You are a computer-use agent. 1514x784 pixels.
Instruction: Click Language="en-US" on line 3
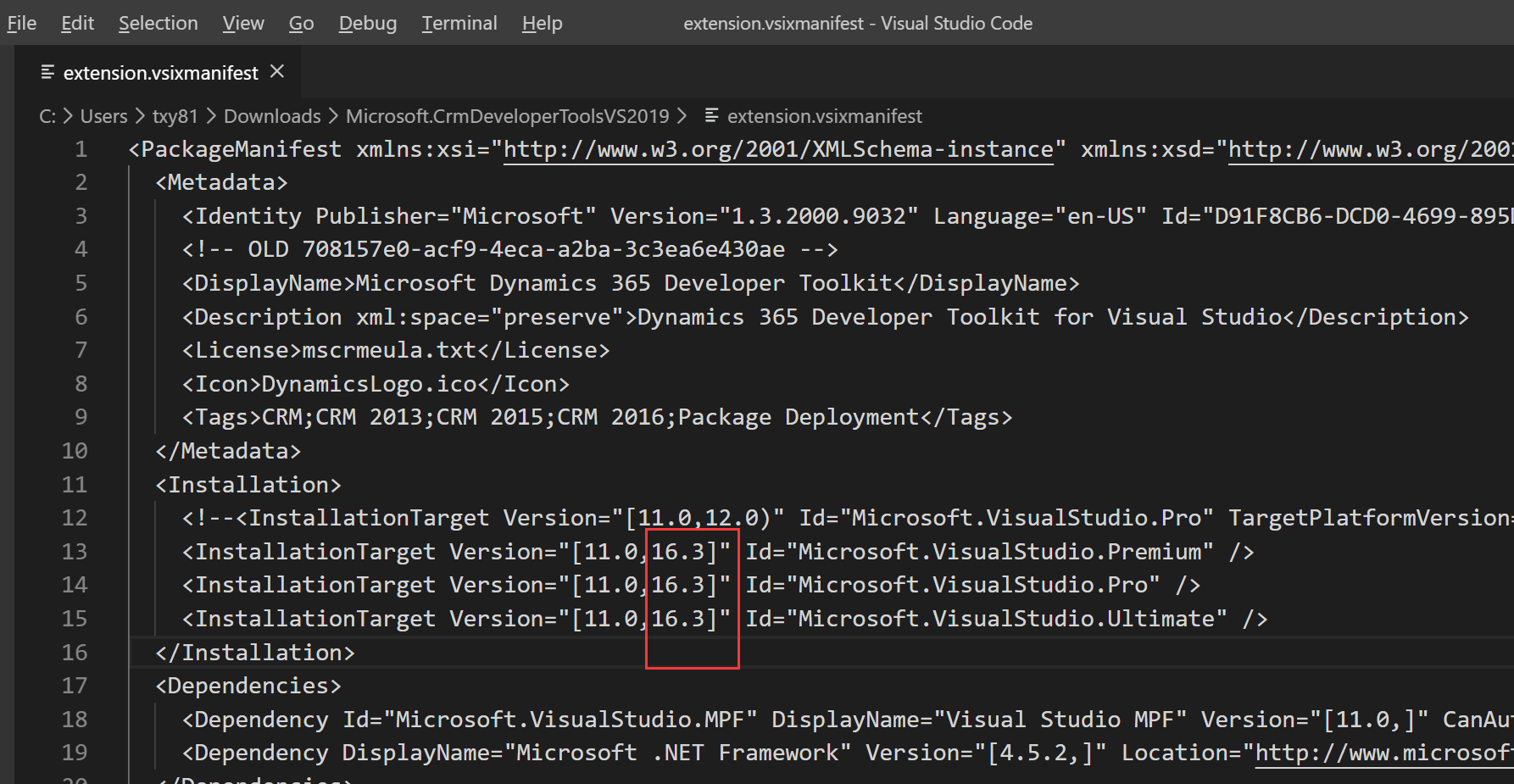click(1040, 216)
